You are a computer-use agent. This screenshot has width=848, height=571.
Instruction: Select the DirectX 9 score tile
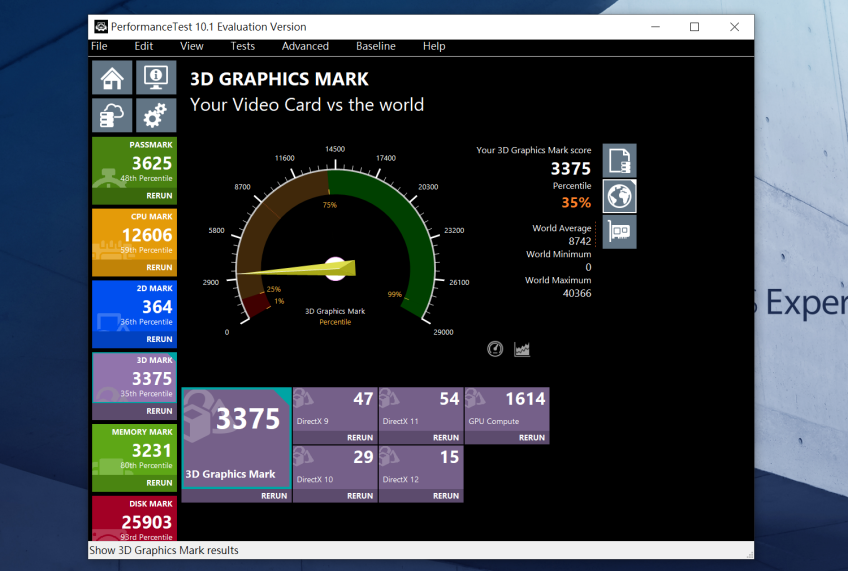[335, 409]
